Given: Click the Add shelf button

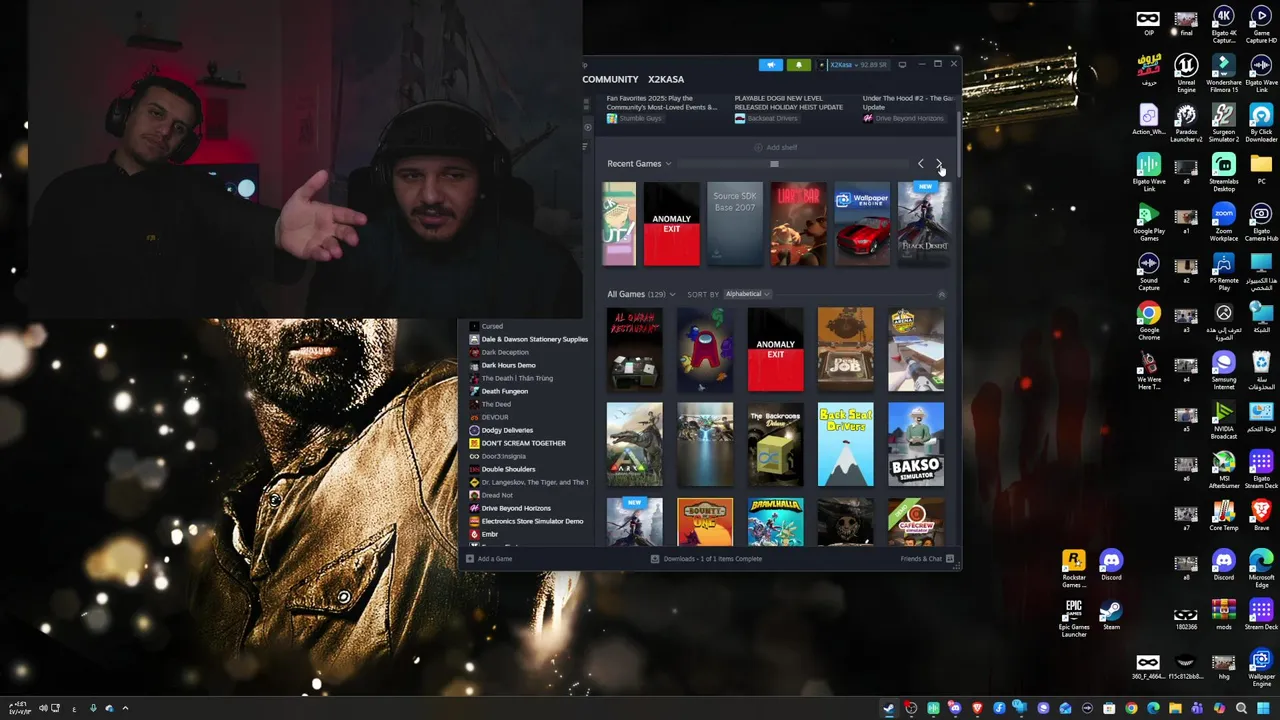Looking at the screenshot, I should point(776,147).
